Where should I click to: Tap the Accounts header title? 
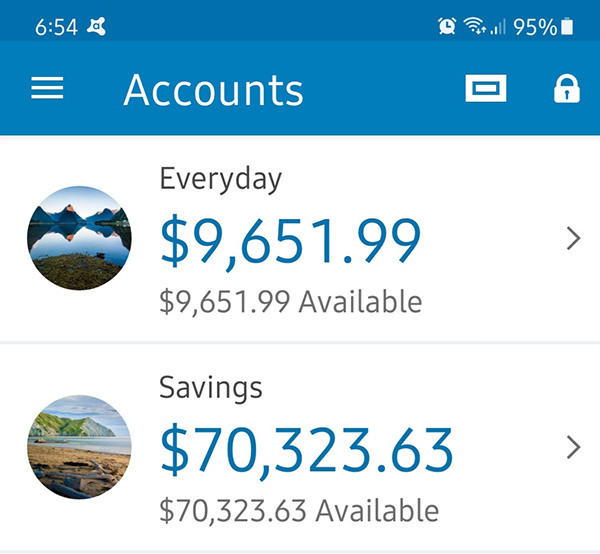click(214, 90)
